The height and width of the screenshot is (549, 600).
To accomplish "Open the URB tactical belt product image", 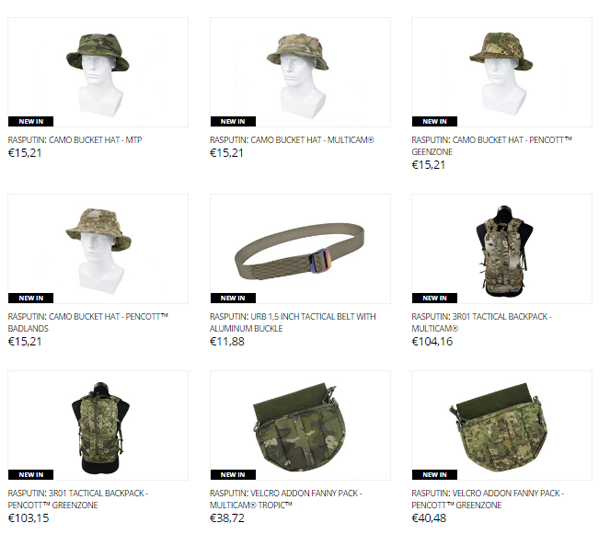I will (x=300, y=249).
